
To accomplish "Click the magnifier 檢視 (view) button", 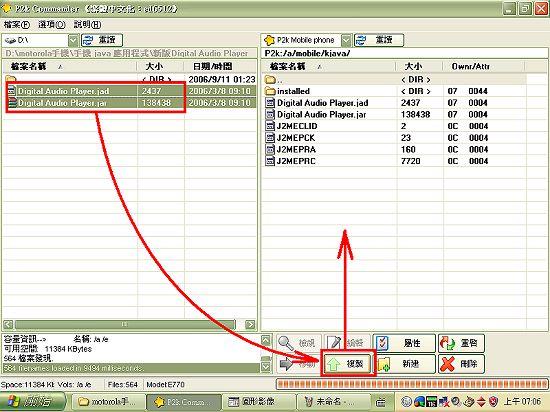I will pos(298,343).
